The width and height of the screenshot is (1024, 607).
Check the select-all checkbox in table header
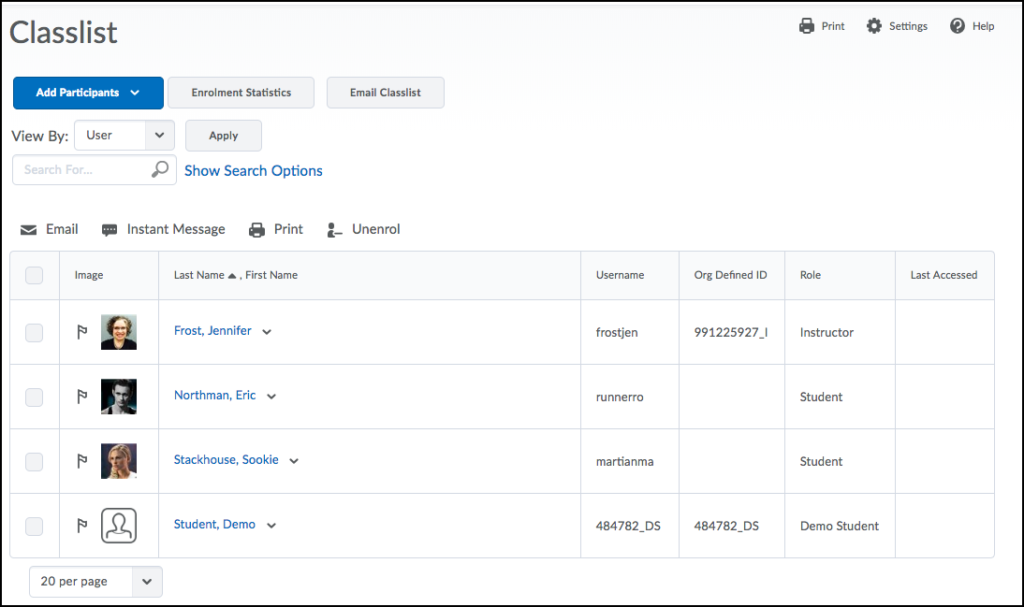(x=34, y=275)
